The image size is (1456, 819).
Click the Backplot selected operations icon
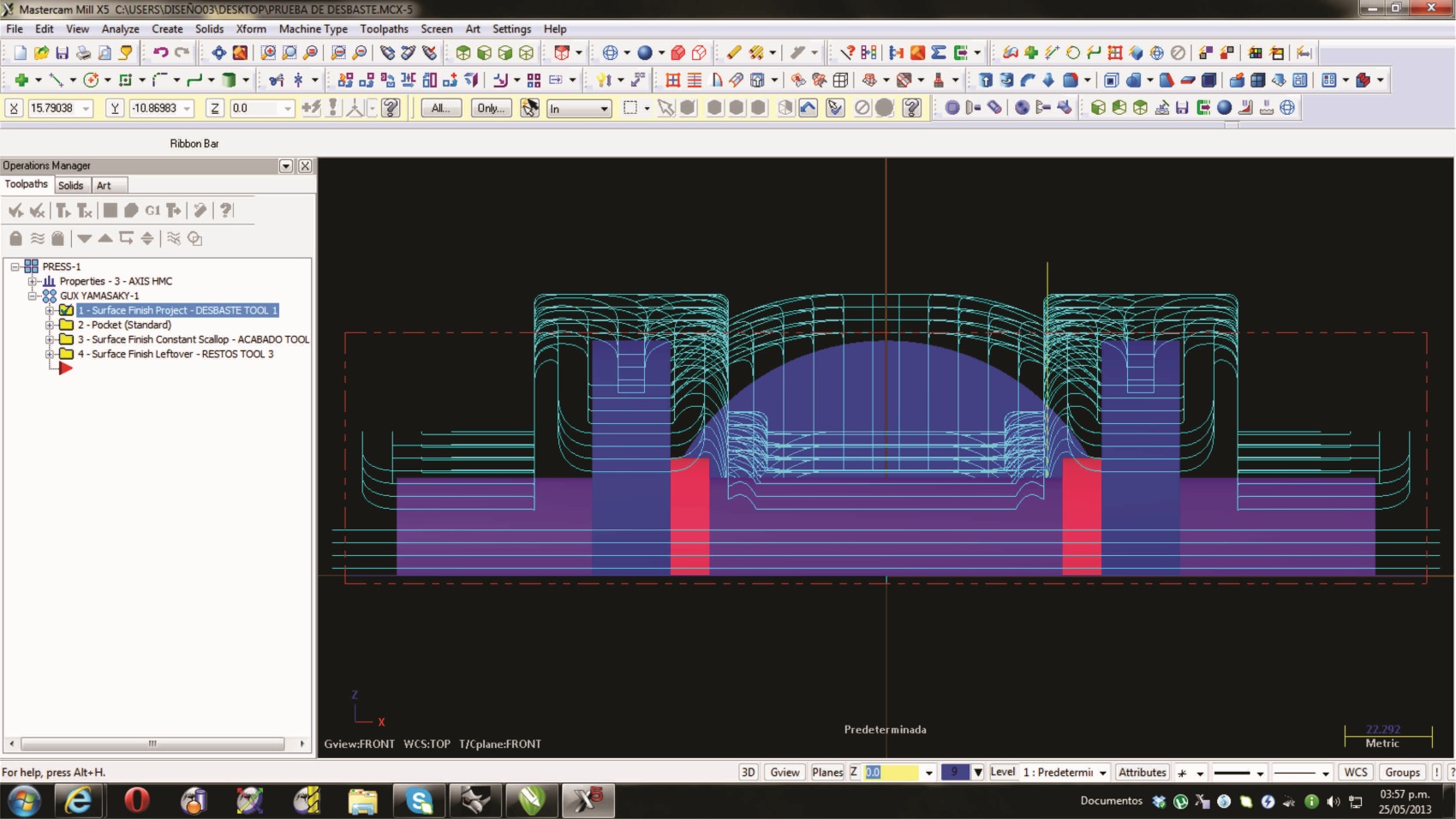tap(110, 210)
